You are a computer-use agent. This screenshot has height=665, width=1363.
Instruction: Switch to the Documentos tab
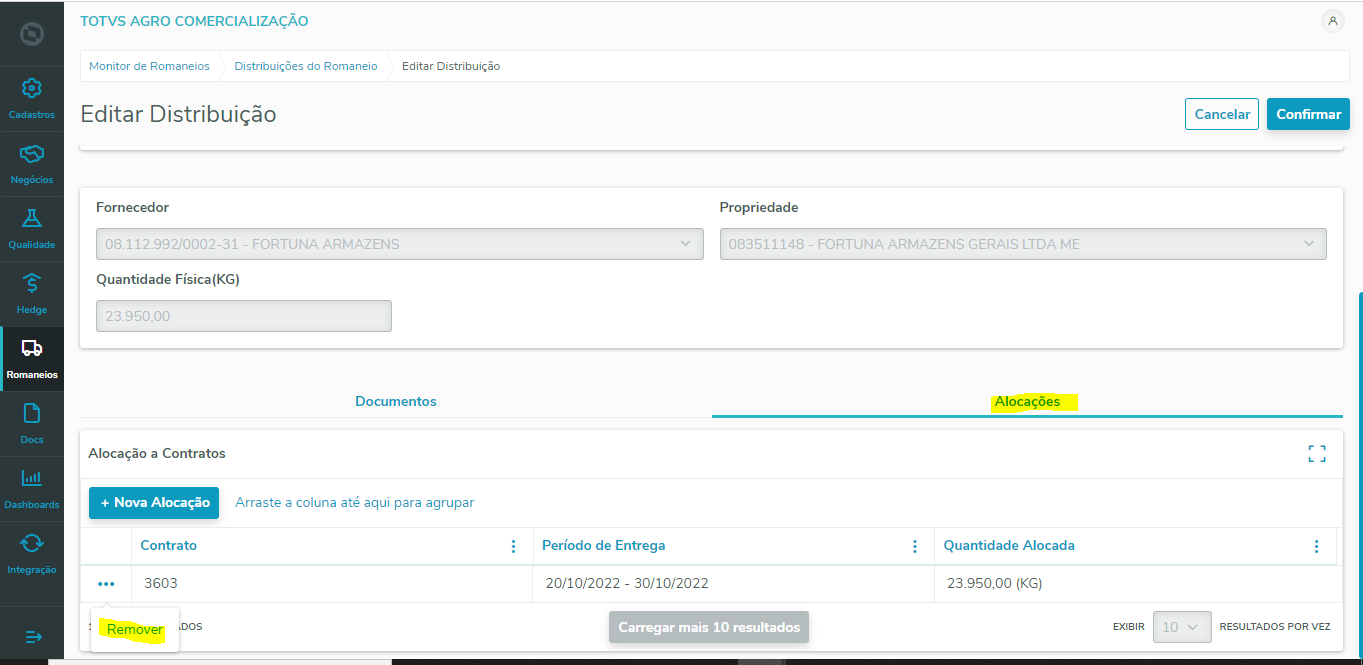(x=396, y=401)
